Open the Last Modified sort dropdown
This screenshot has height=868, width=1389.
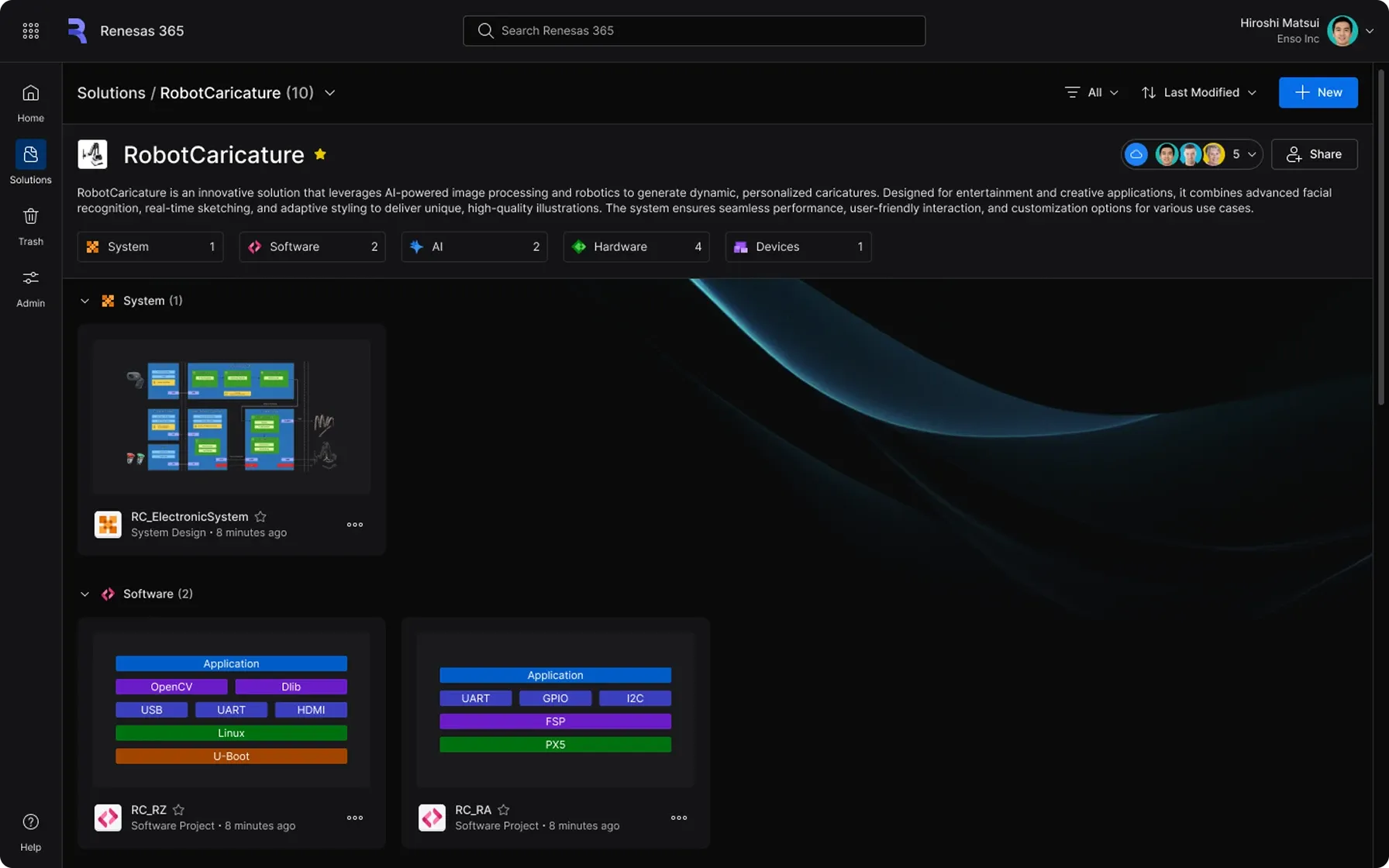pos(1198,92)
